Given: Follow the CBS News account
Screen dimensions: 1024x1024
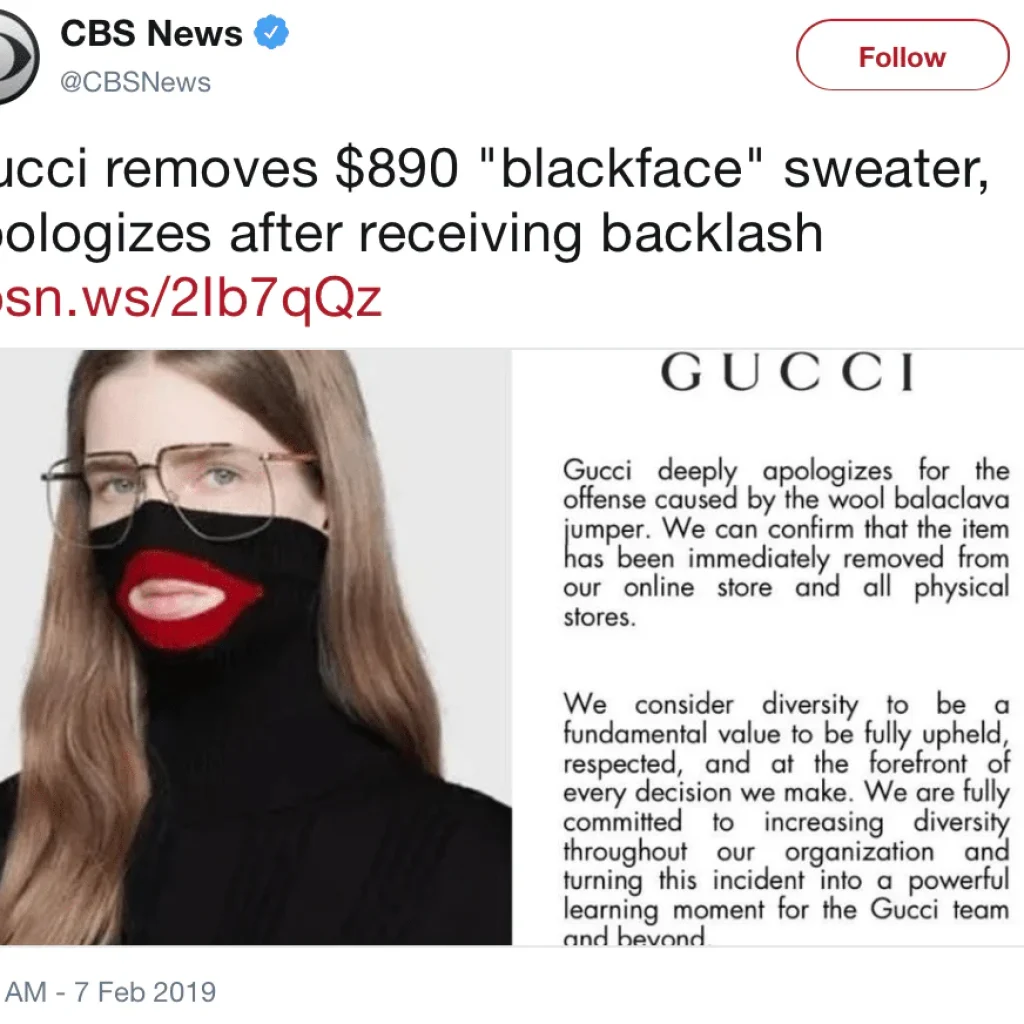Looking at the screenshot, I should [x=903, y=55].
